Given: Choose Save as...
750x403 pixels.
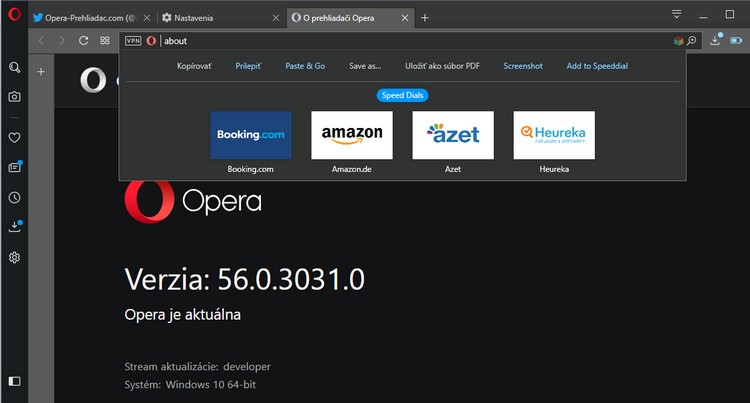Looking at the screenshot, I should point(365,66).
